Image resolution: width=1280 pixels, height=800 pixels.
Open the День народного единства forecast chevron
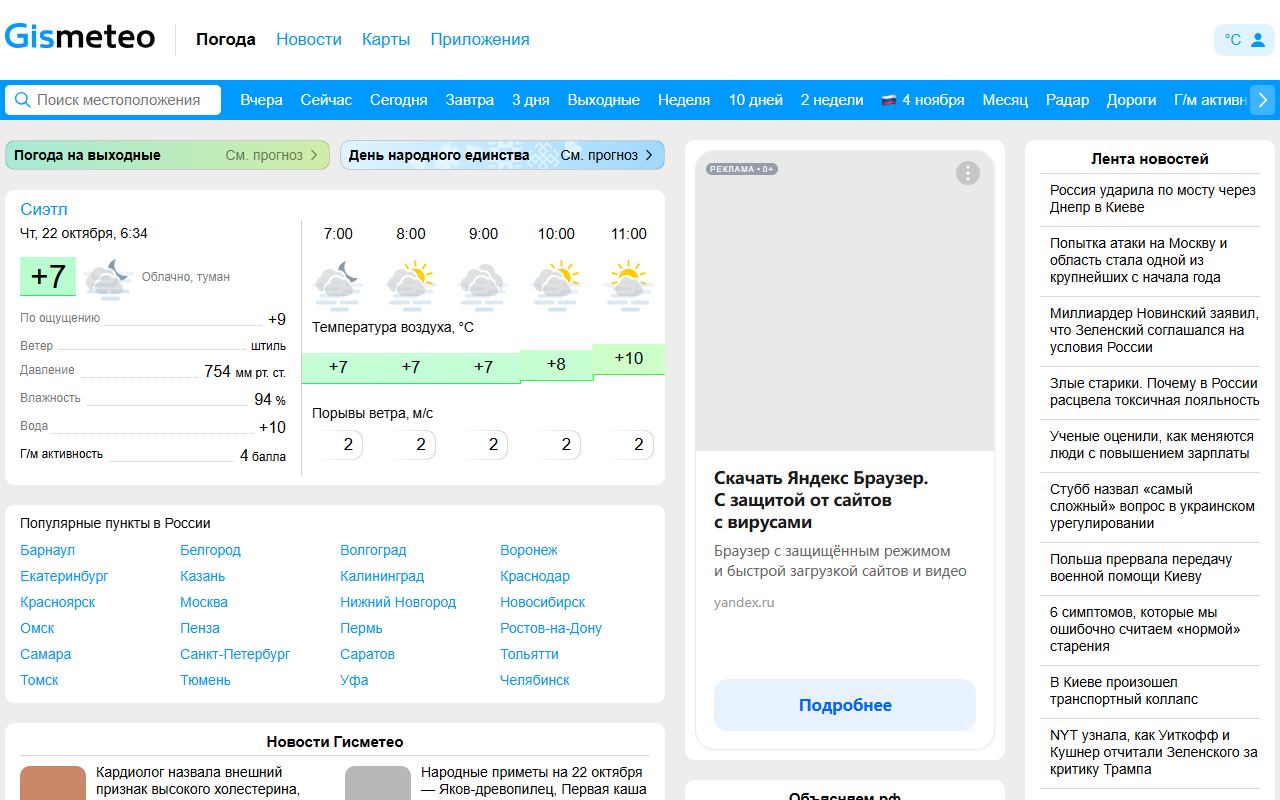coord(649,155)
